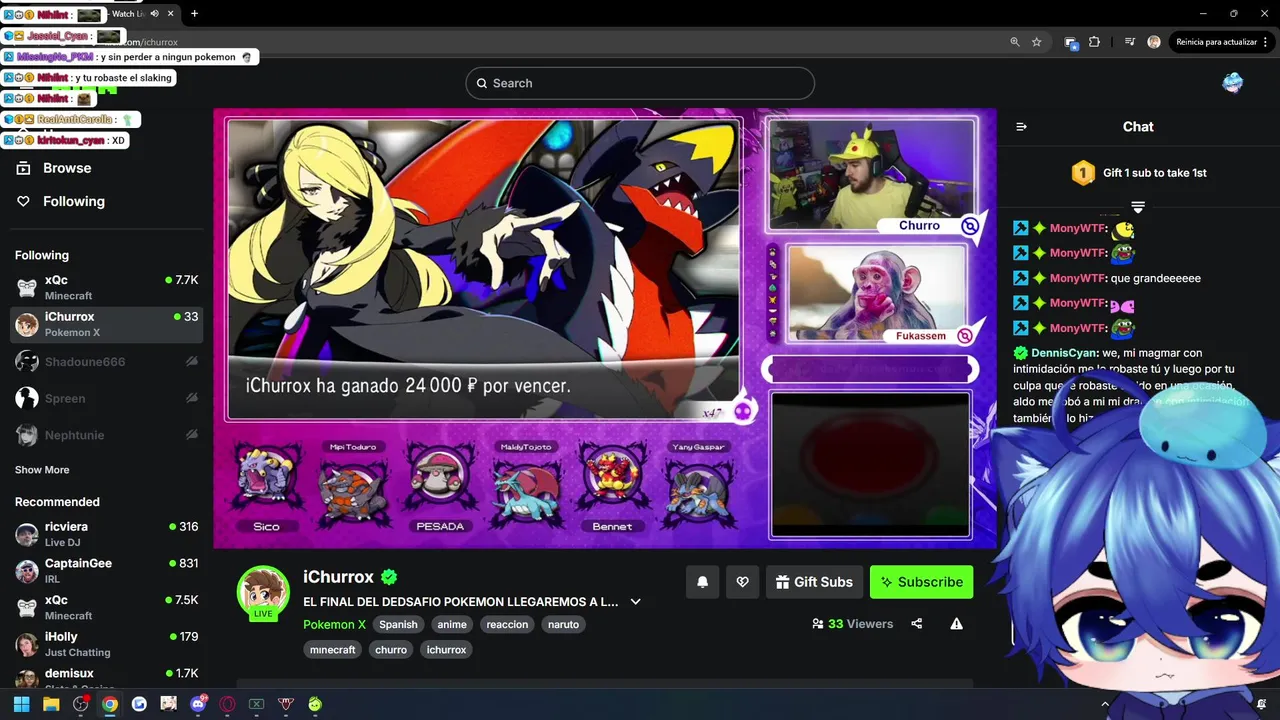Open File Explorer from taskbar
This screenshot has height=720, width=1280.
click(x=51, y=704)
